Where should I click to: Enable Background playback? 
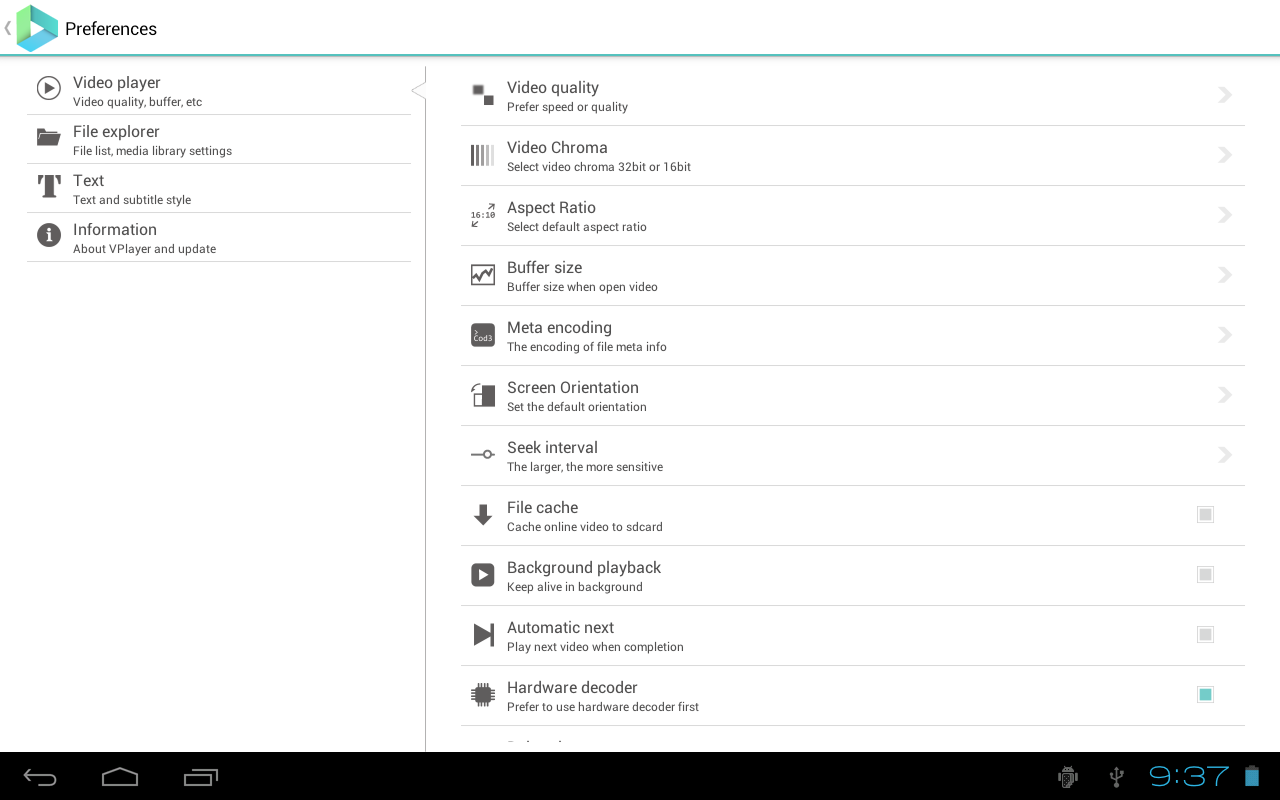pyautogui.click(x=1205, y=574)
